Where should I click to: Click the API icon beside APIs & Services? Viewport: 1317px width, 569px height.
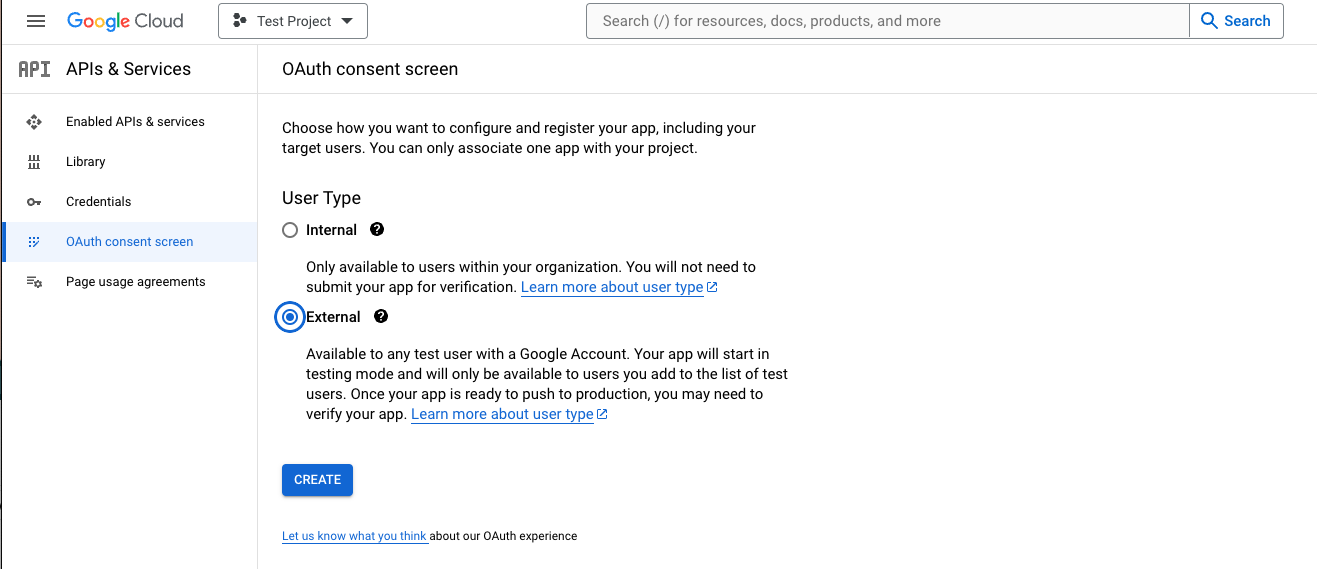[35, 69]
